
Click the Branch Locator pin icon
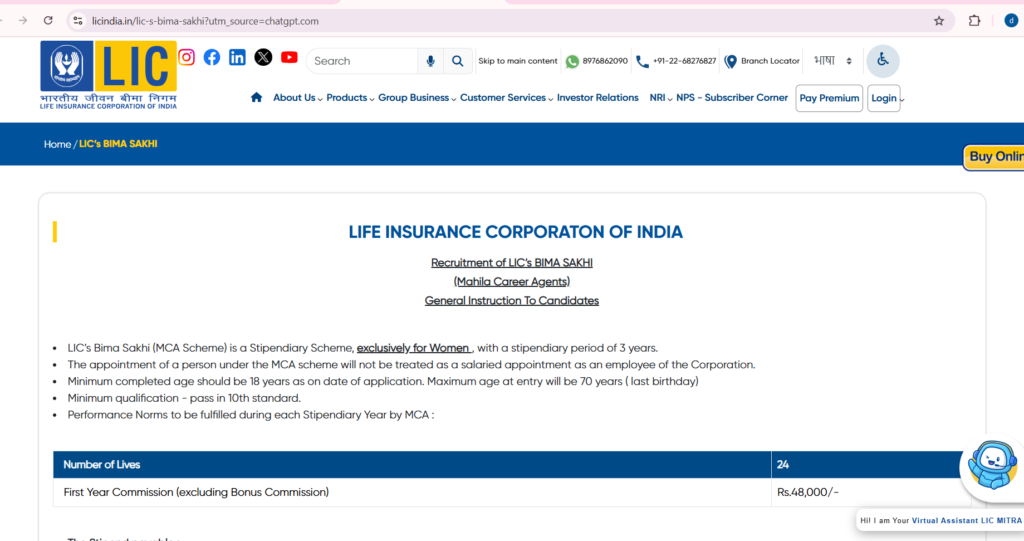[x=731, y=61]
